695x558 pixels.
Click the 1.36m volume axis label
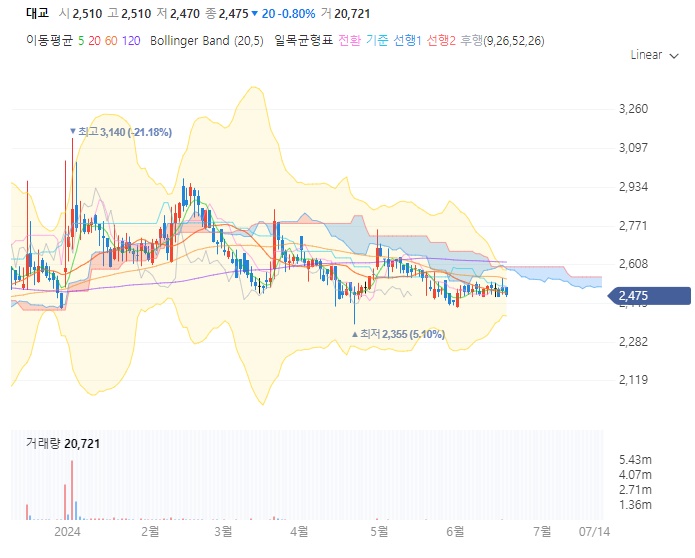636,504
